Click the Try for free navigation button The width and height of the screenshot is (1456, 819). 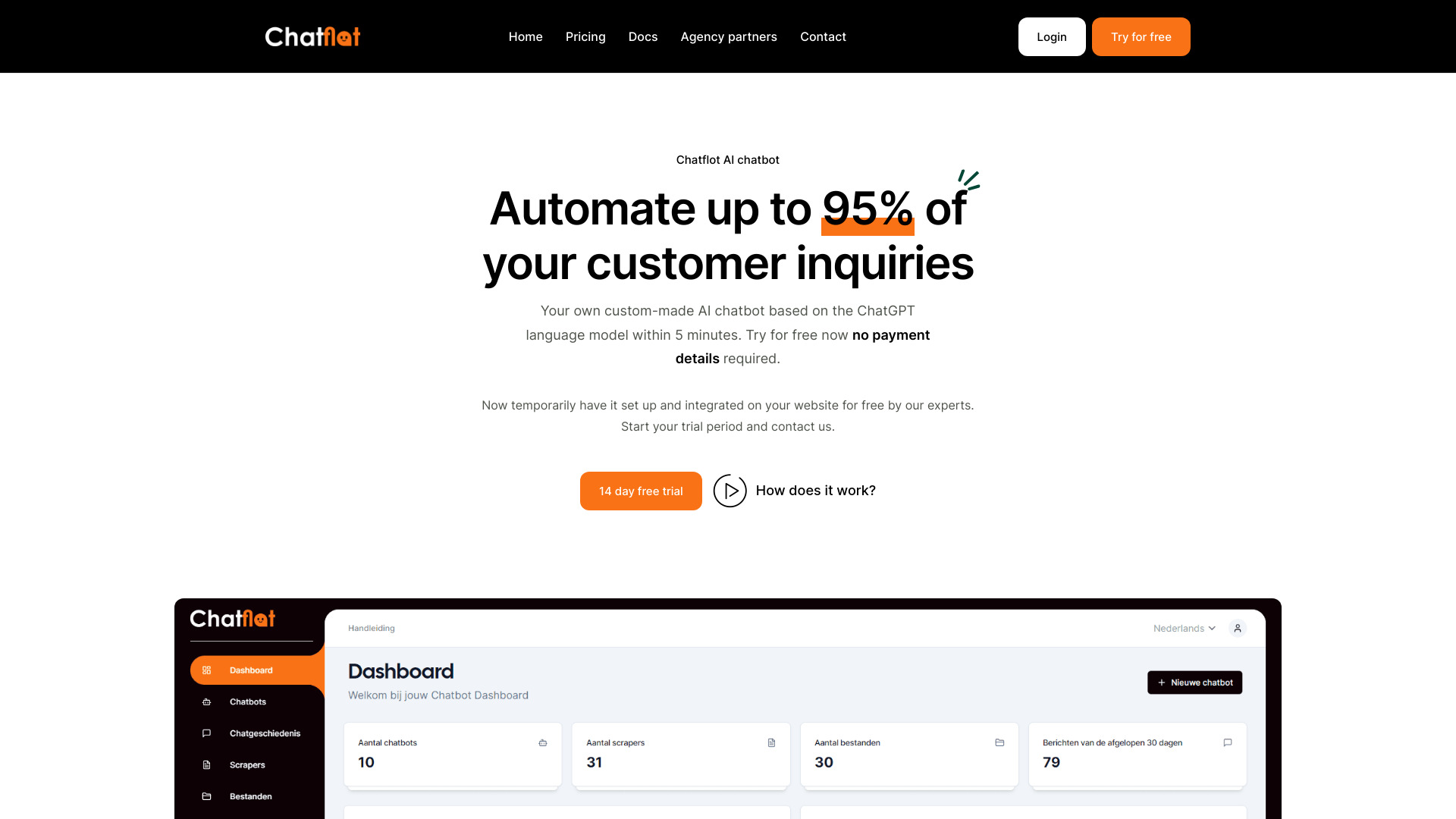pyautogui.click(x=1141, y=36)
